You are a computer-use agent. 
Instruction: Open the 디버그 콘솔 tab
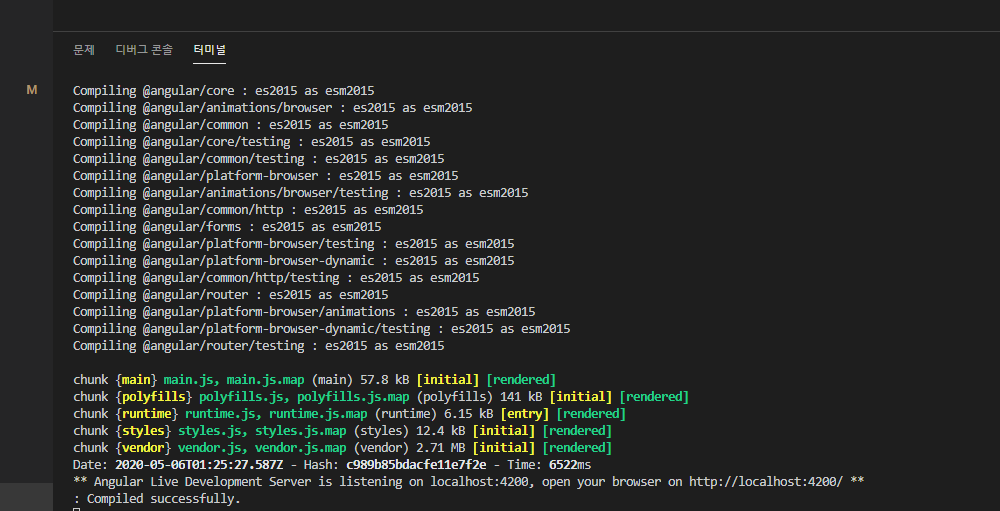144,50
